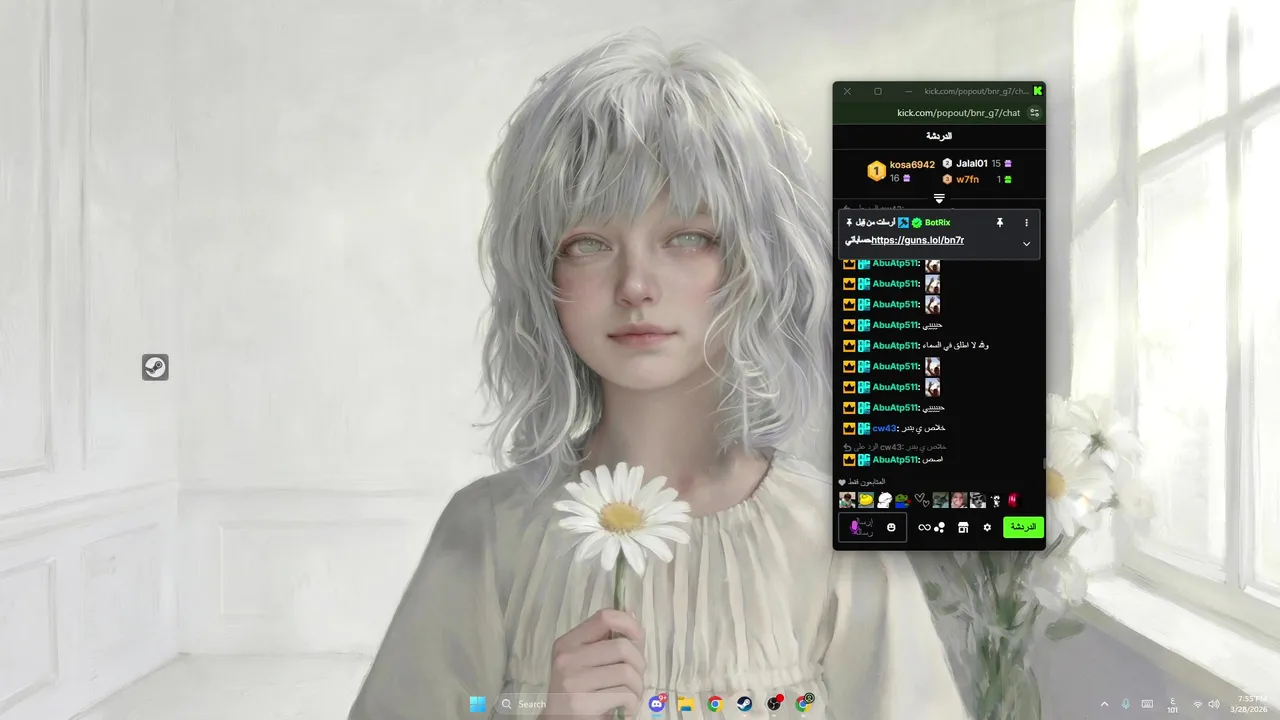The image size is (1280, 720).
Task: Open Discord from the taskbar
Action: (x=658, y=704)
